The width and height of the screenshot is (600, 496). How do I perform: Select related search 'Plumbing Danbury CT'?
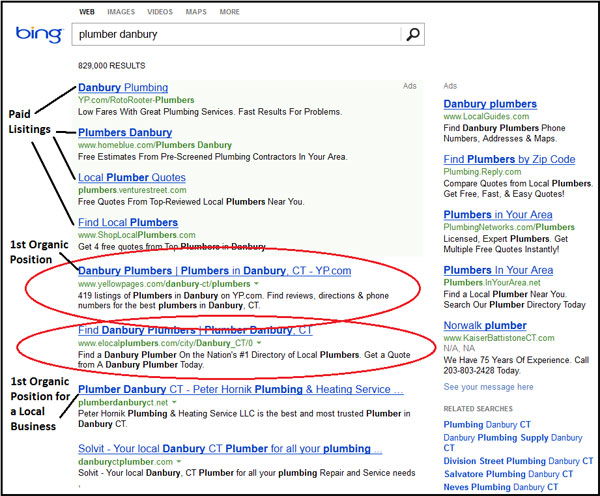[x=487, y=425]
